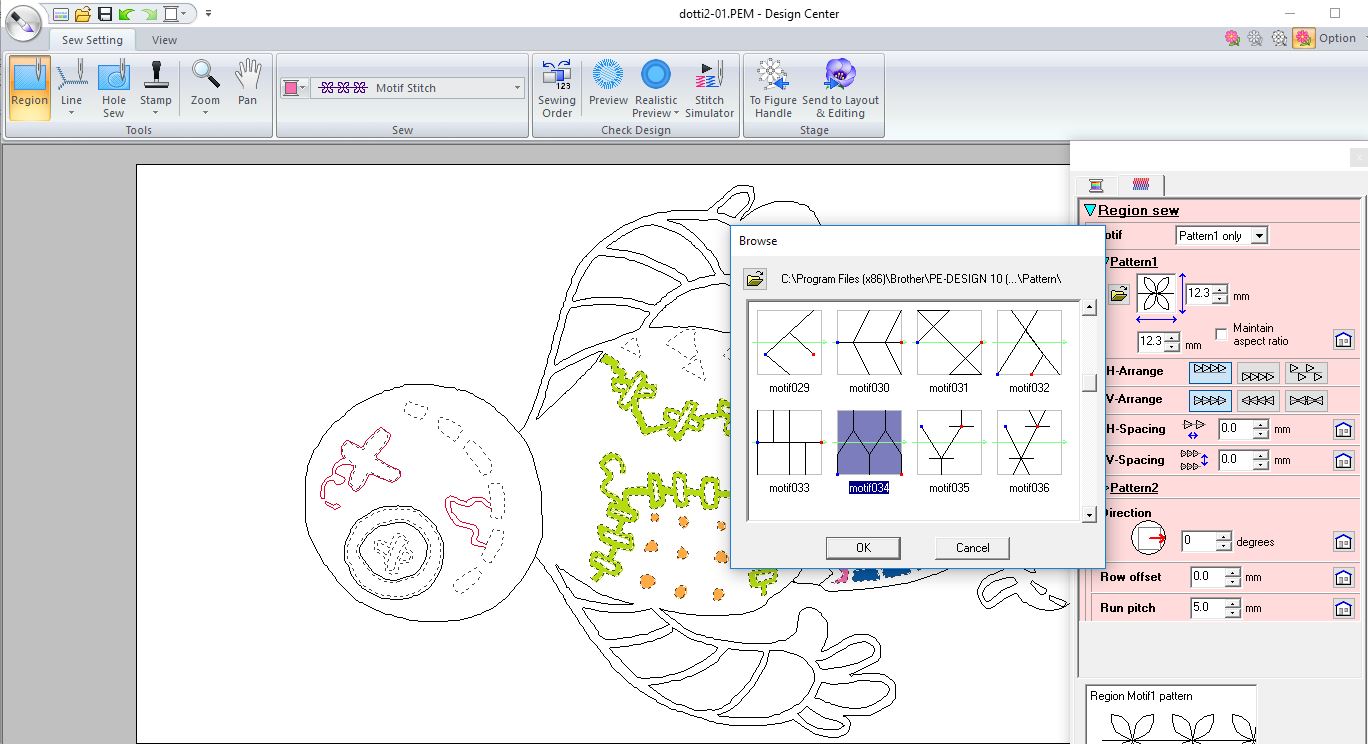Image resolution: width=1368 pixels, height=744 pixels.
Task: Undo the last action with green arrow
Action: [125, 14]
